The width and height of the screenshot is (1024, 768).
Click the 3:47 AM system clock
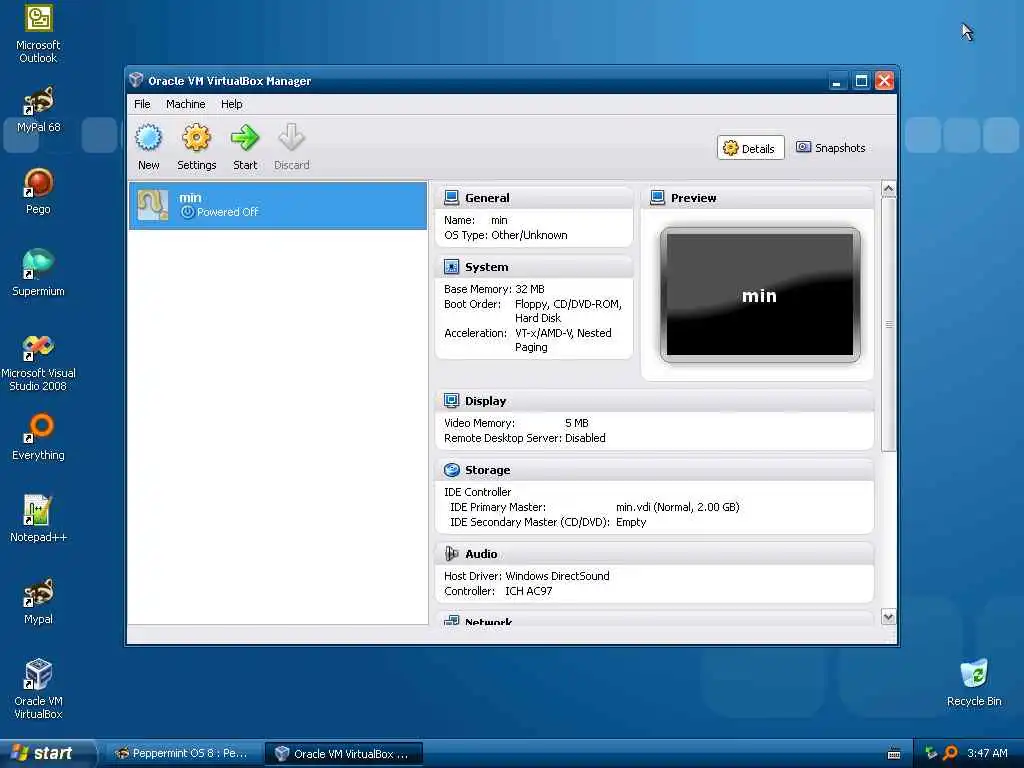point(987,753)
